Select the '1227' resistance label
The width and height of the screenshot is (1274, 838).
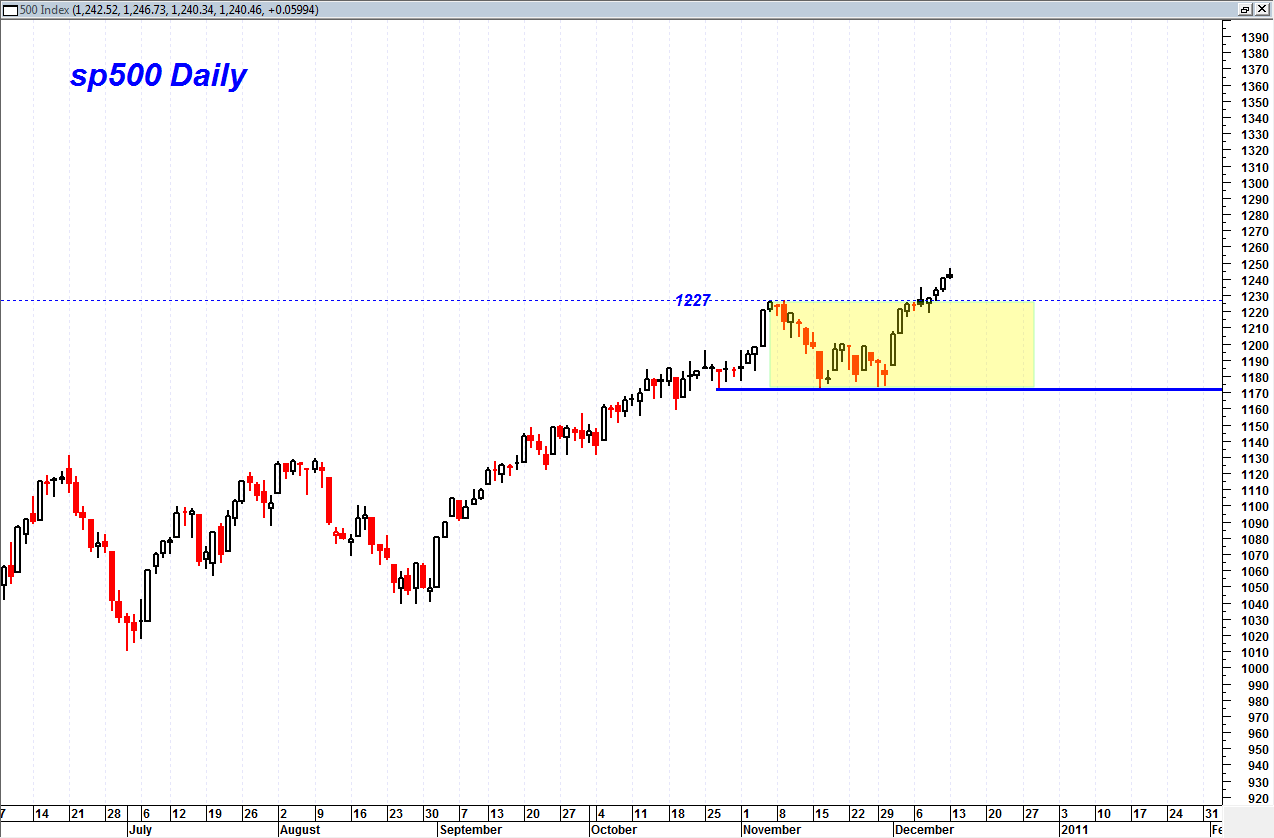tap(692, 300)
